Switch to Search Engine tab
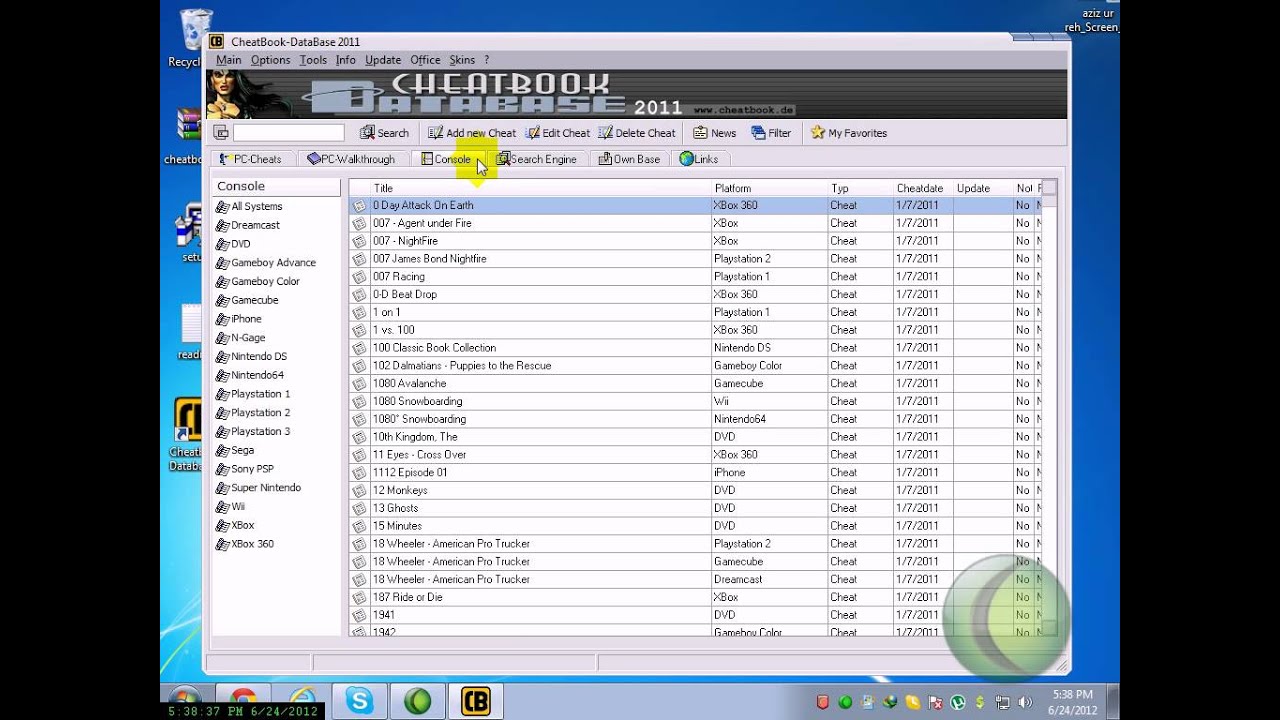Viewport: 1280px width, 720px height. pos(536,159)
